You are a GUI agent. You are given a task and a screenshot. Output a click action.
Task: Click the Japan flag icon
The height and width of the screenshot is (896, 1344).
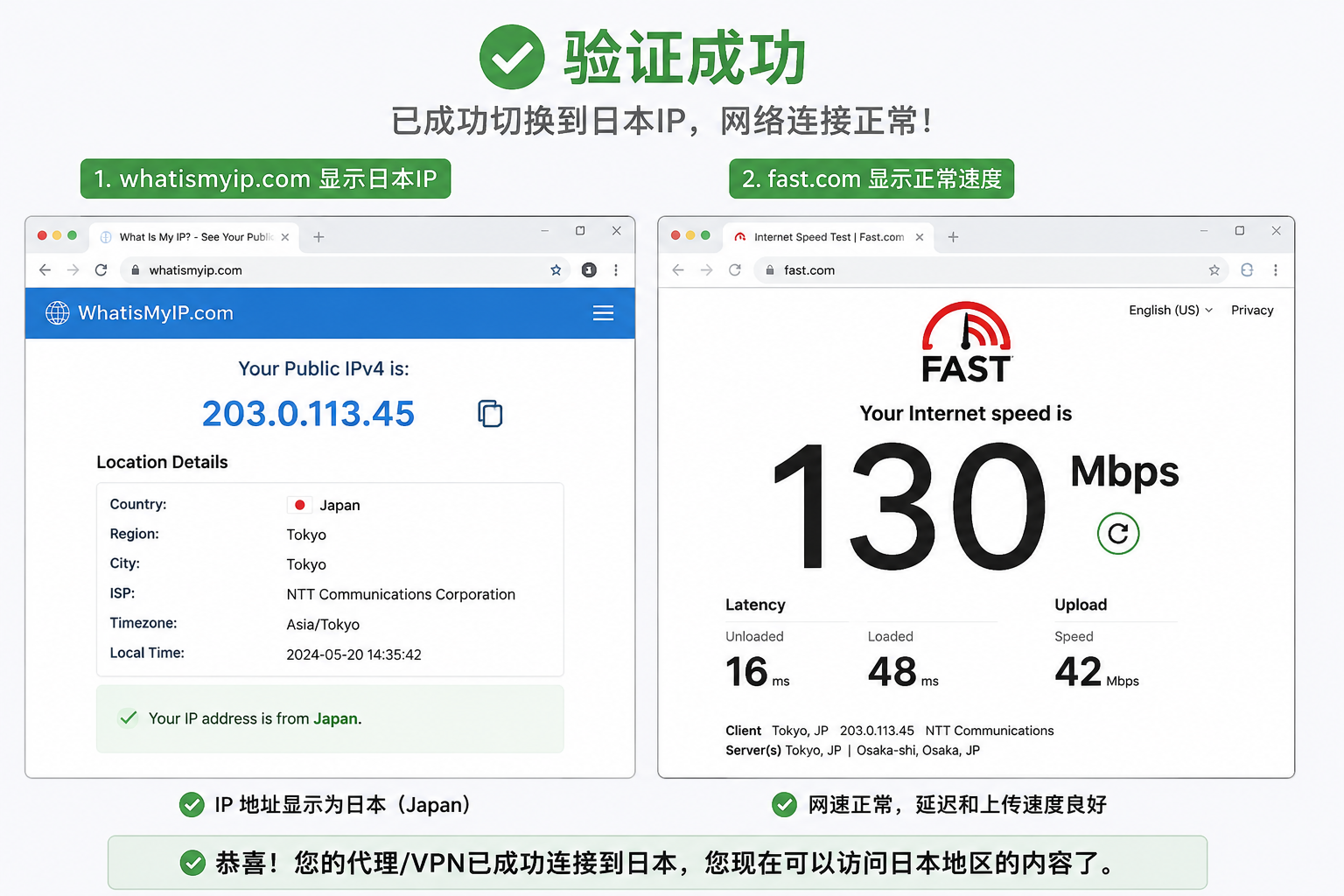(299, 505)
